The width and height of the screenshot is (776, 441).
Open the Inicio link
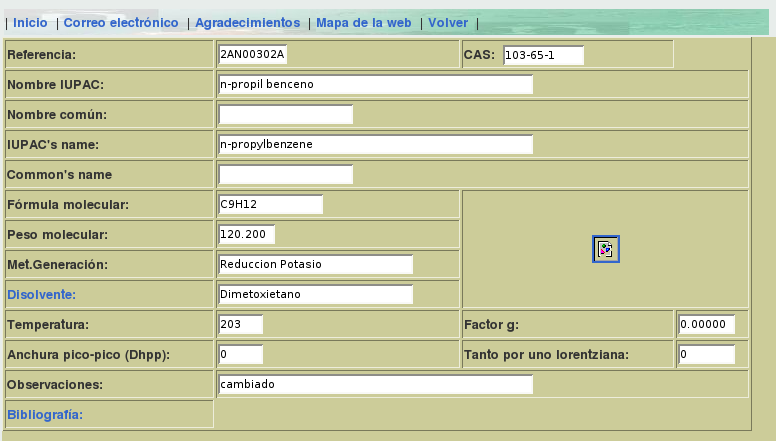click(x=30, y=22)
